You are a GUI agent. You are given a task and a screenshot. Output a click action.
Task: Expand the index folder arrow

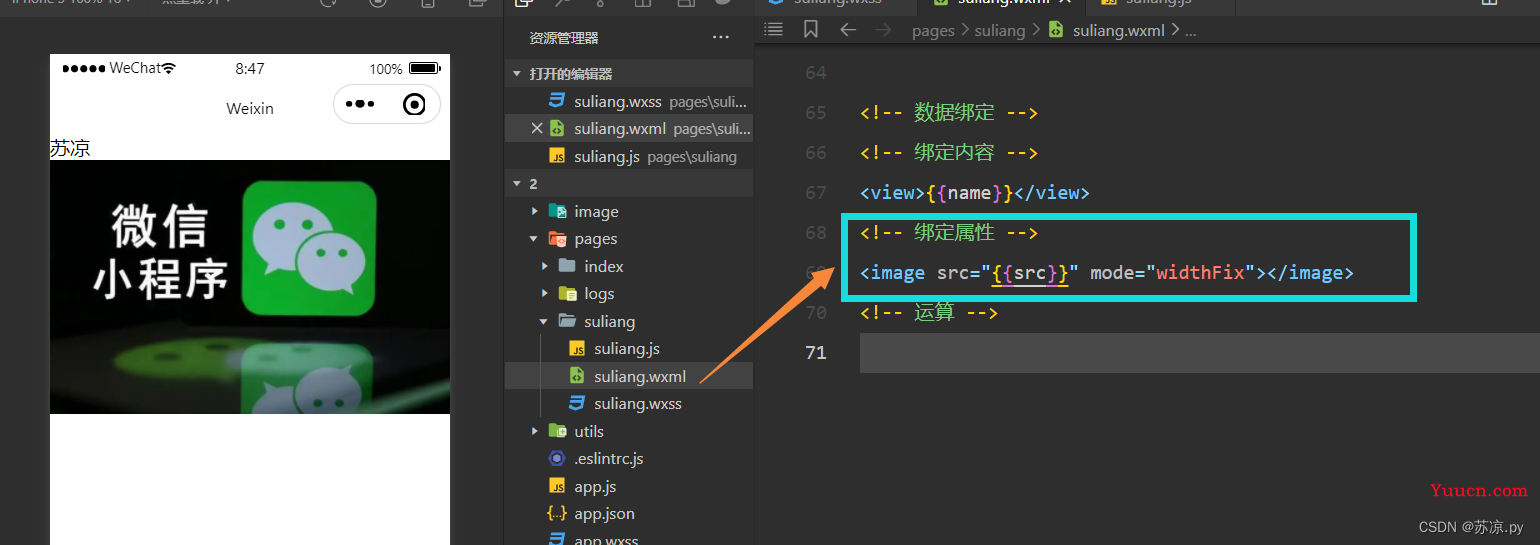click(545, 266)
